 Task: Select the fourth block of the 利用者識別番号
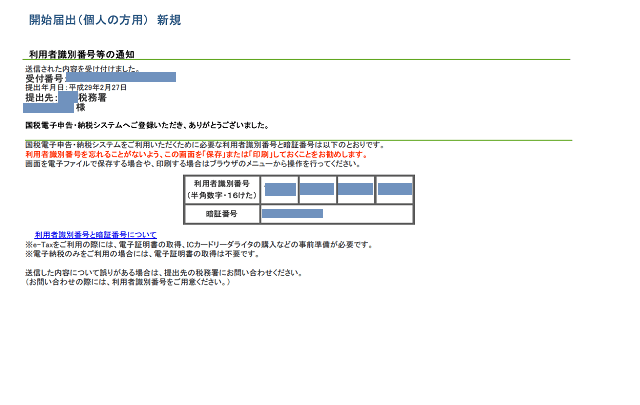[x=394, y=189]
